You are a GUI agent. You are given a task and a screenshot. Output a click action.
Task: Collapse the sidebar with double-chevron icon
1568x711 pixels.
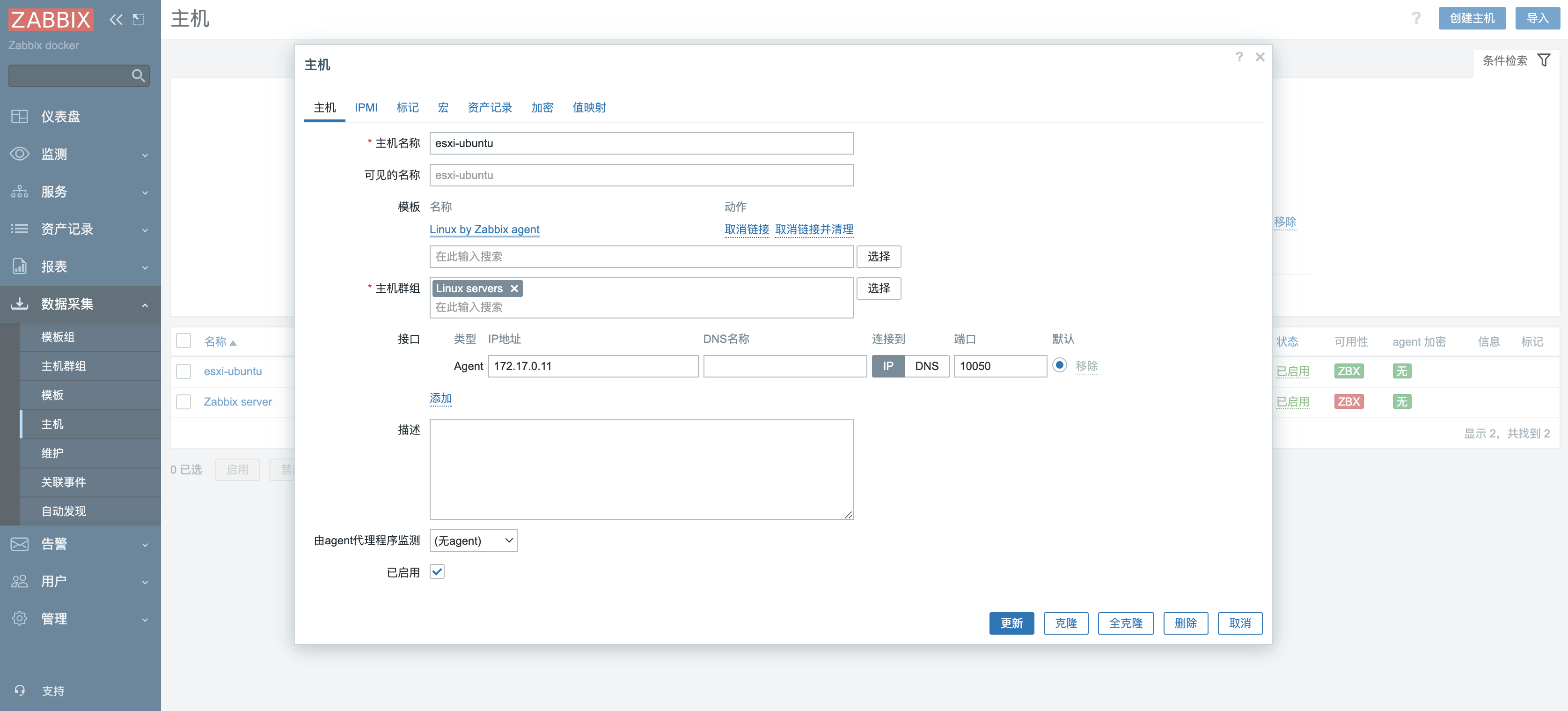coord(115,20)
